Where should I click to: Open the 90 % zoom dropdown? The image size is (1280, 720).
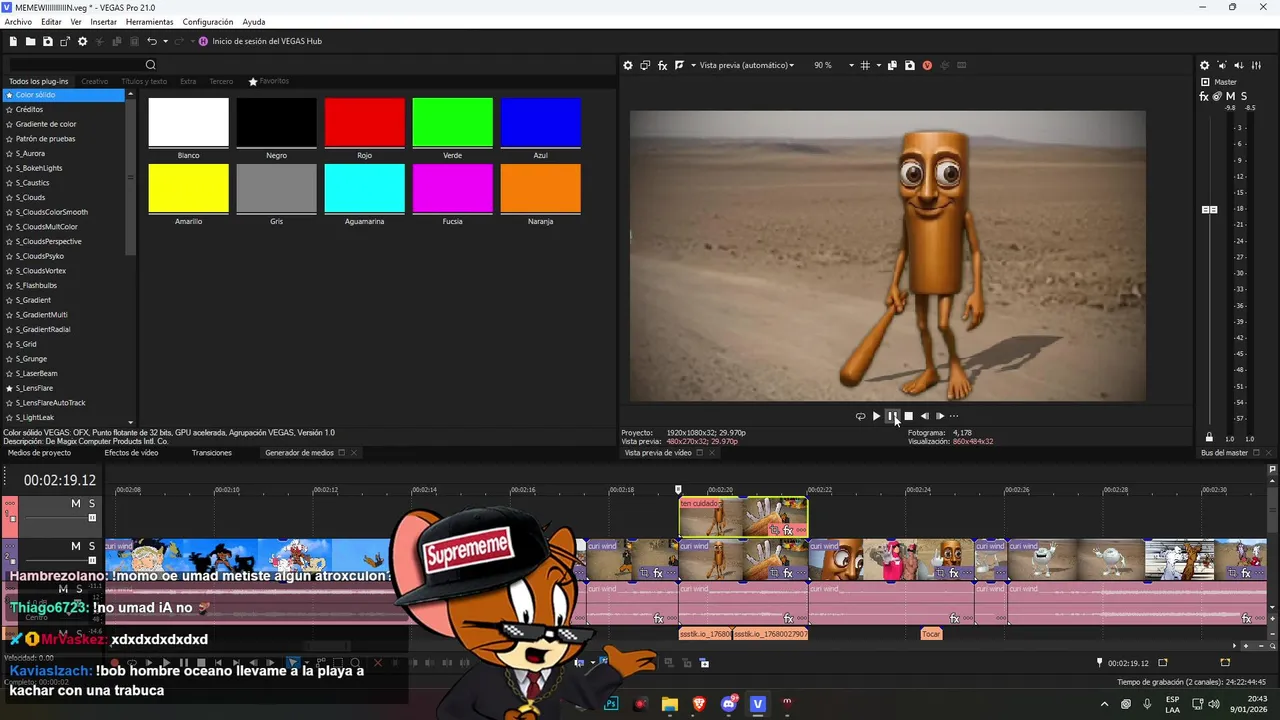tap(852, 65)
